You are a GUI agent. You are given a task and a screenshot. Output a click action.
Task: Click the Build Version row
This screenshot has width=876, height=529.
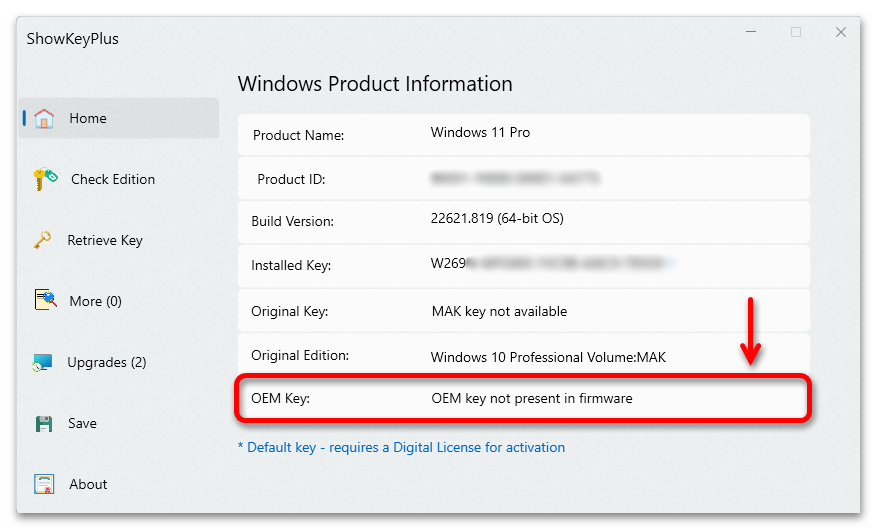523,220
